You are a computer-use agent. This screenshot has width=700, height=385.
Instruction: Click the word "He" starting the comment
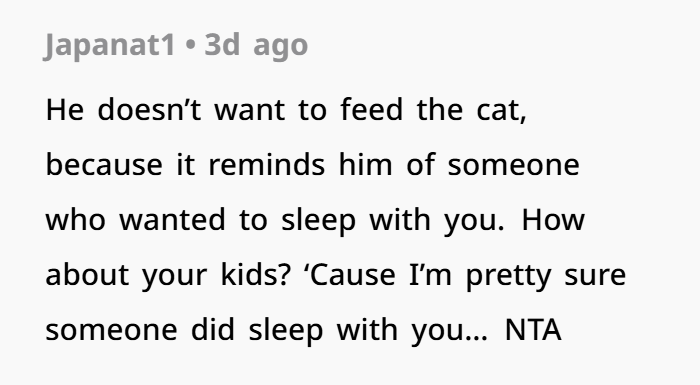(x=65, y=110)
